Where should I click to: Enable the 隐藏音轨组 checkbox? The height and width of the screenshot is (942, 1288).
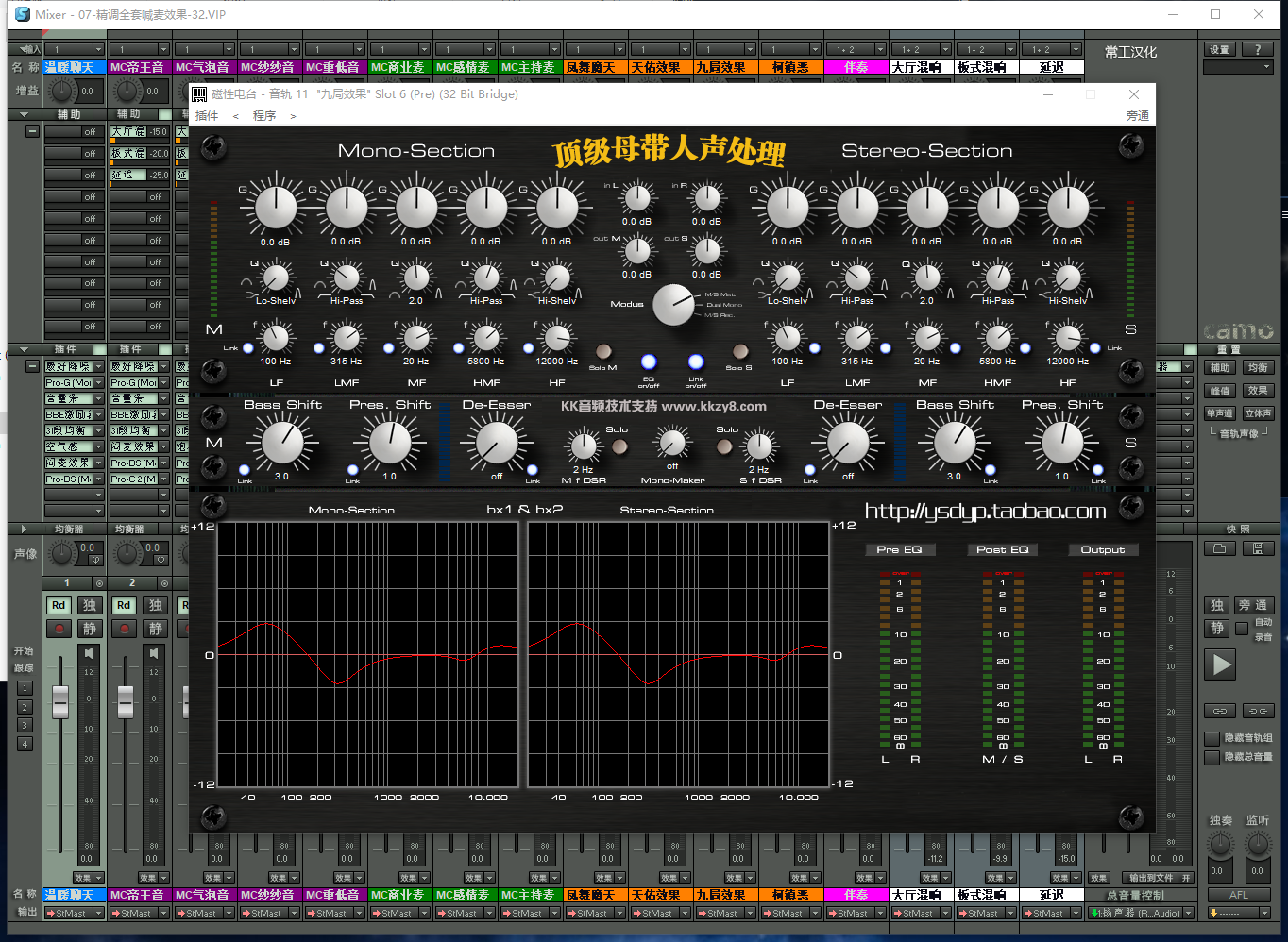tap(1212, 738)
